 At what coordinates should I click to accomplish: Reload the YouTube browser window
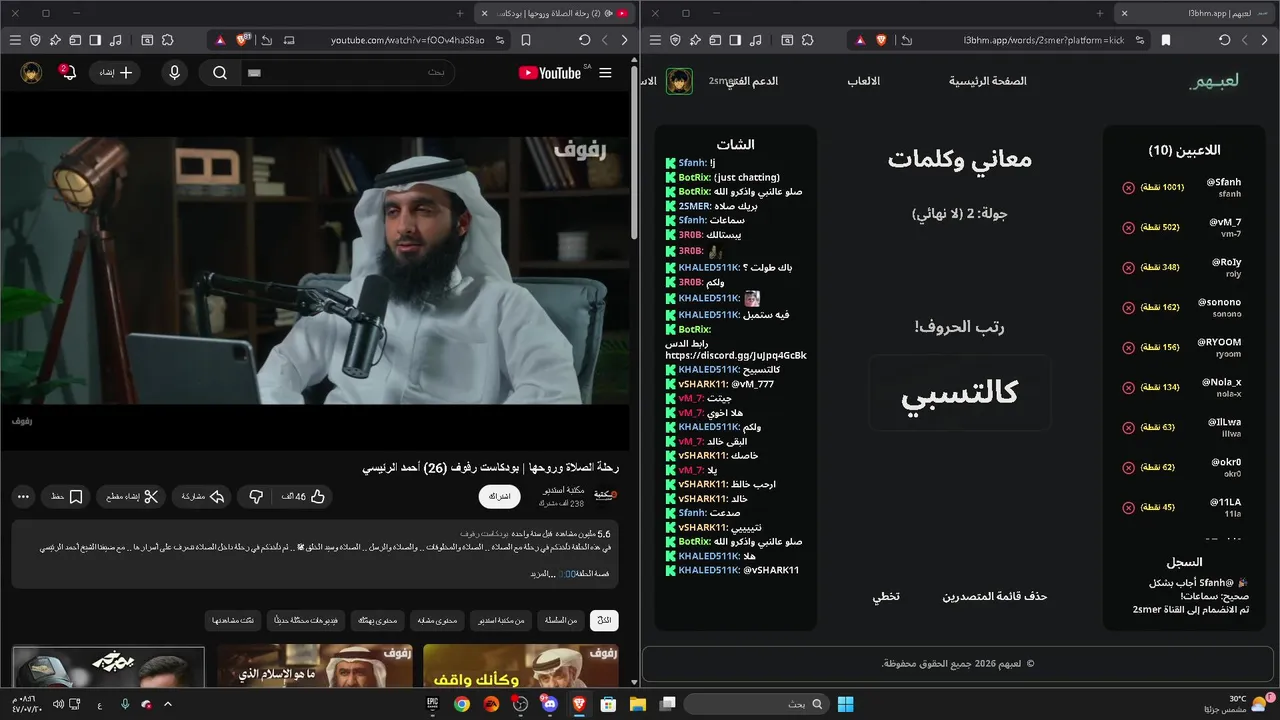point(585,40)
